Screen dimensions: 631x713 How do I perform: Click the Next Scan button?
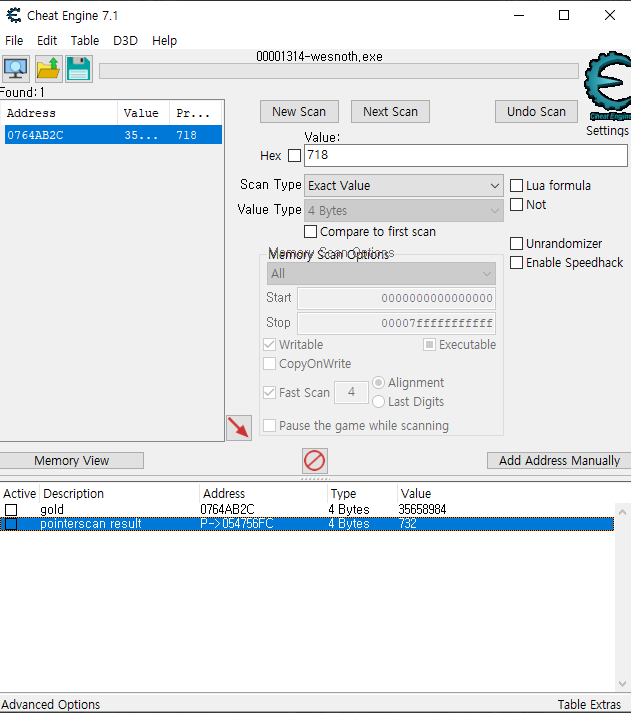coord(390,111)
